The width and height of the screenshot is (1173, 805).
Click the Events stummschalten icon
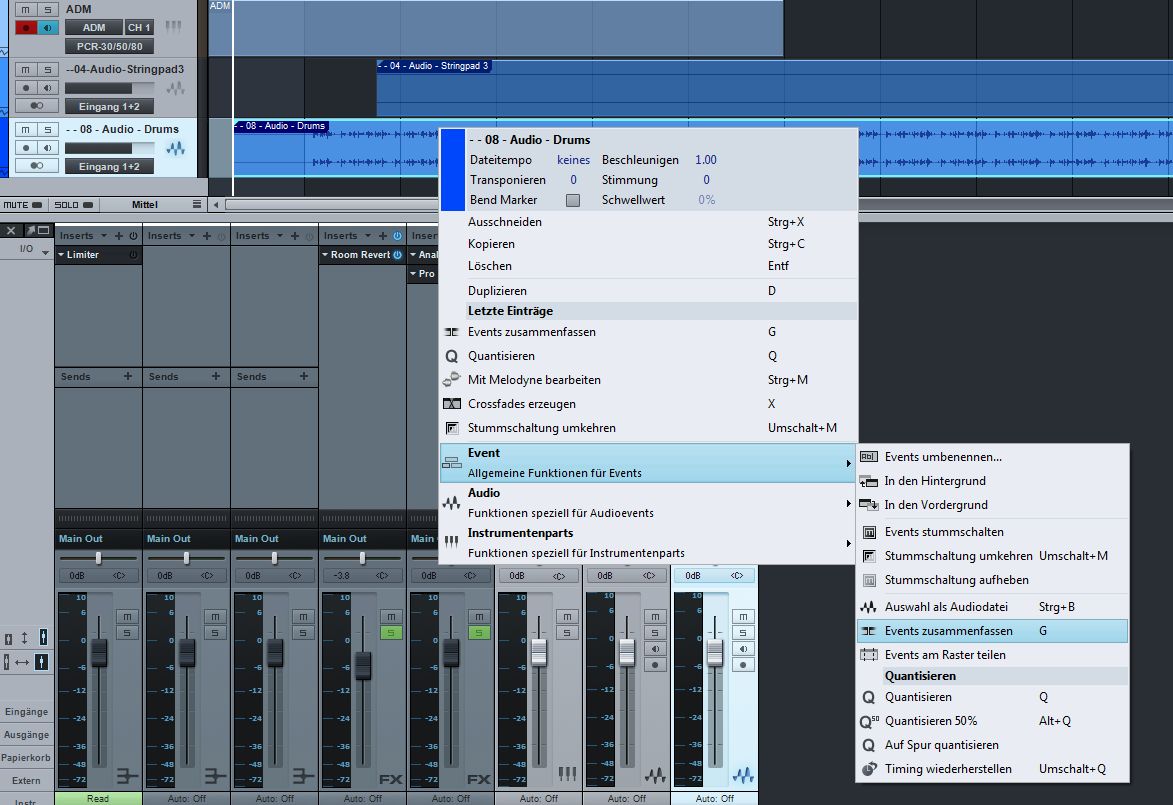[x=869, y=532]
